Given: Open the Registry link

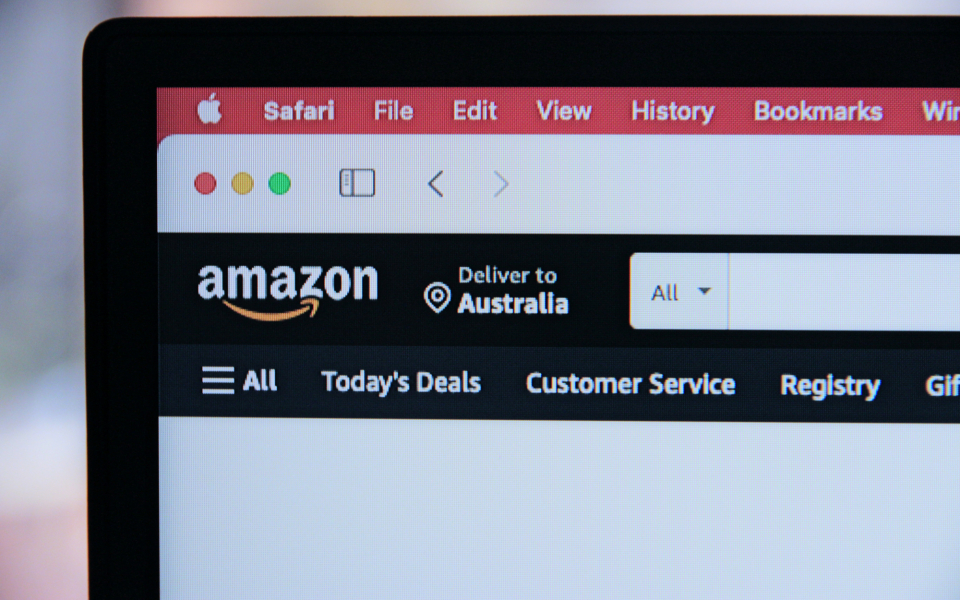Looking at the screenshot, I should pyautogui.click(x=830, y=386).
